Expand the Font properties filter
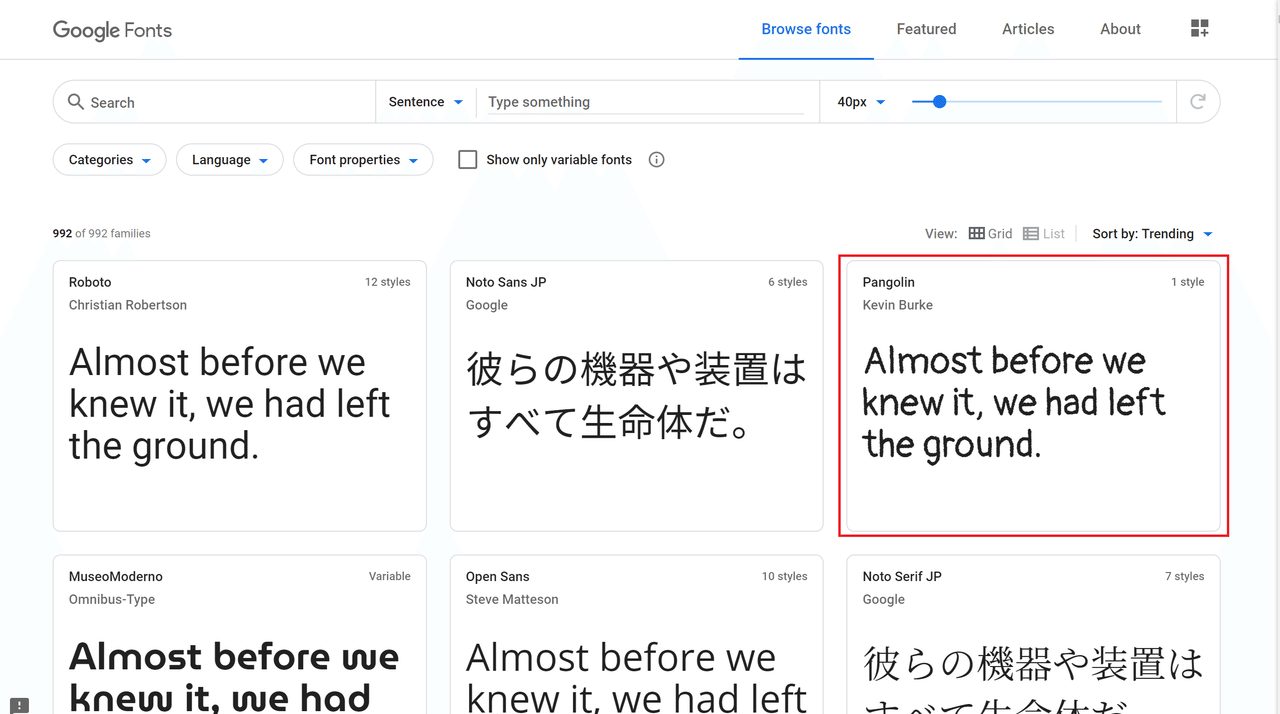This screenshot has width=1280, height=714. 363,160
